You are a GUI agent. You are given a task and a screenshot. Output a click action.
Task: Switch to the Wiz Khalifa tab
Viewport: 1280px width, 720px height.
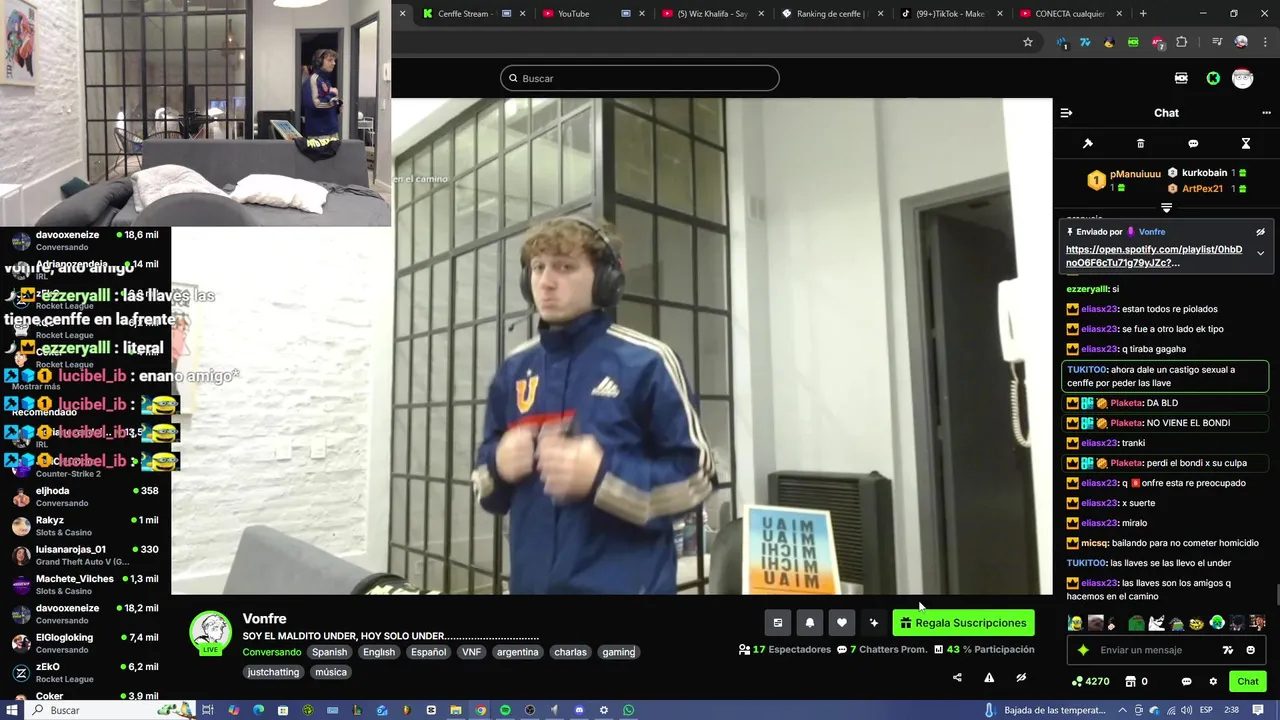tap(712, 14)
